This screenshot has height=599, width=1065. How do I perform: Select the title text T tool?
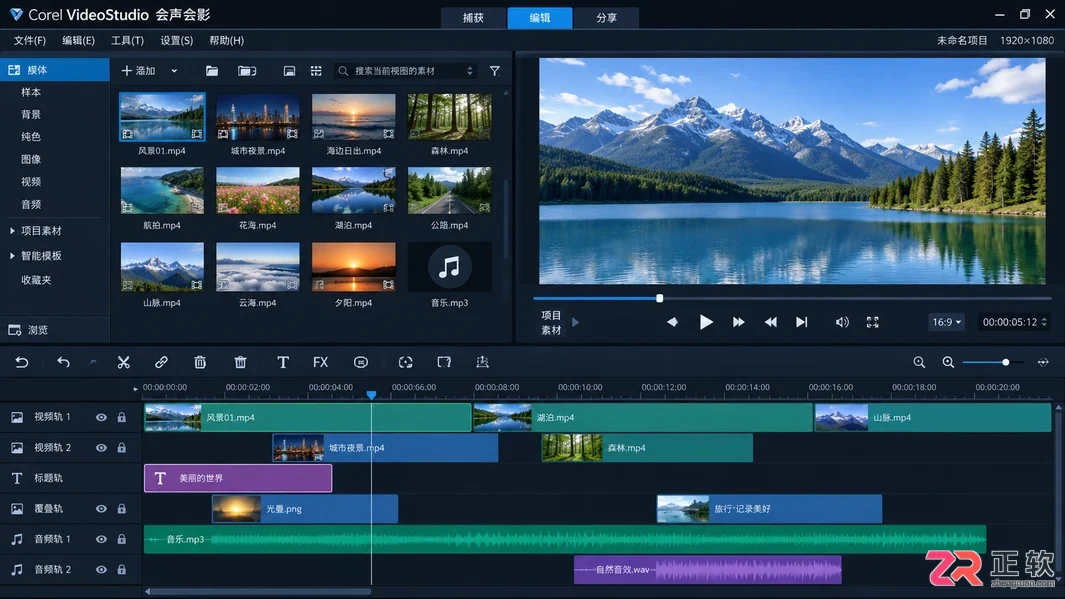[283, 362]
